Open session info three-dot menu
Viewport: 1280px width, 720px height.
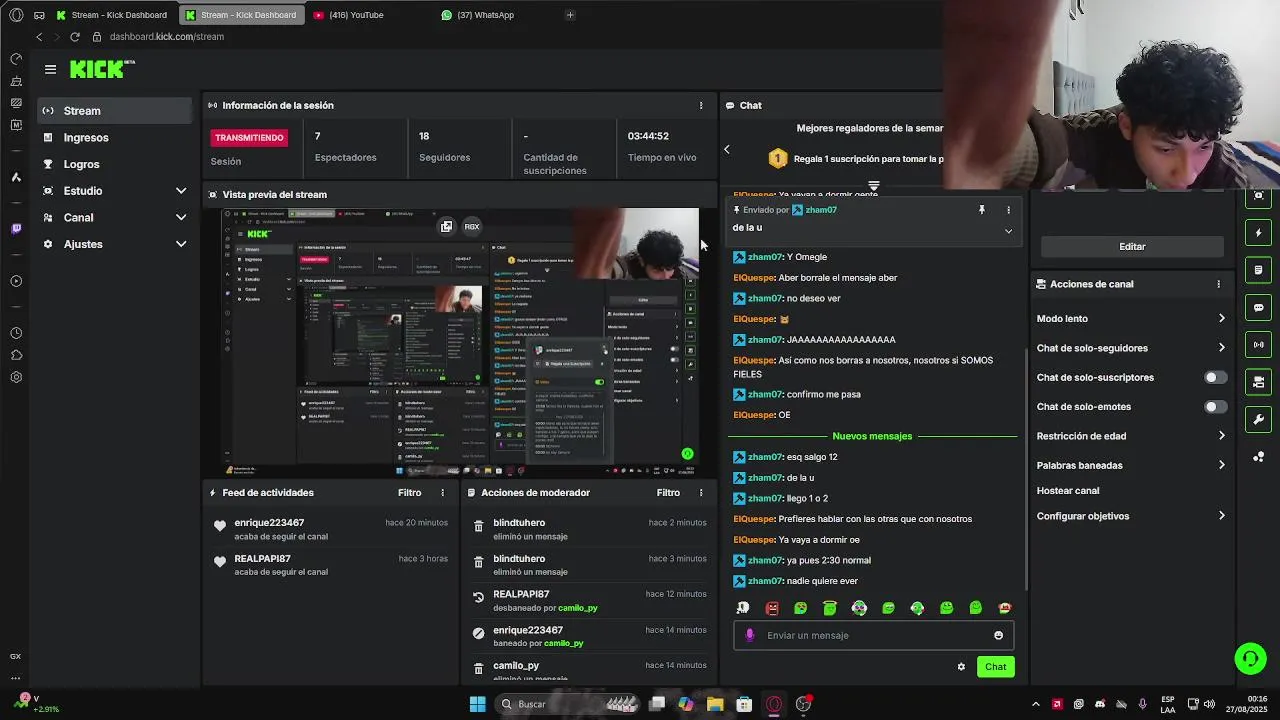tap(701, 105)
